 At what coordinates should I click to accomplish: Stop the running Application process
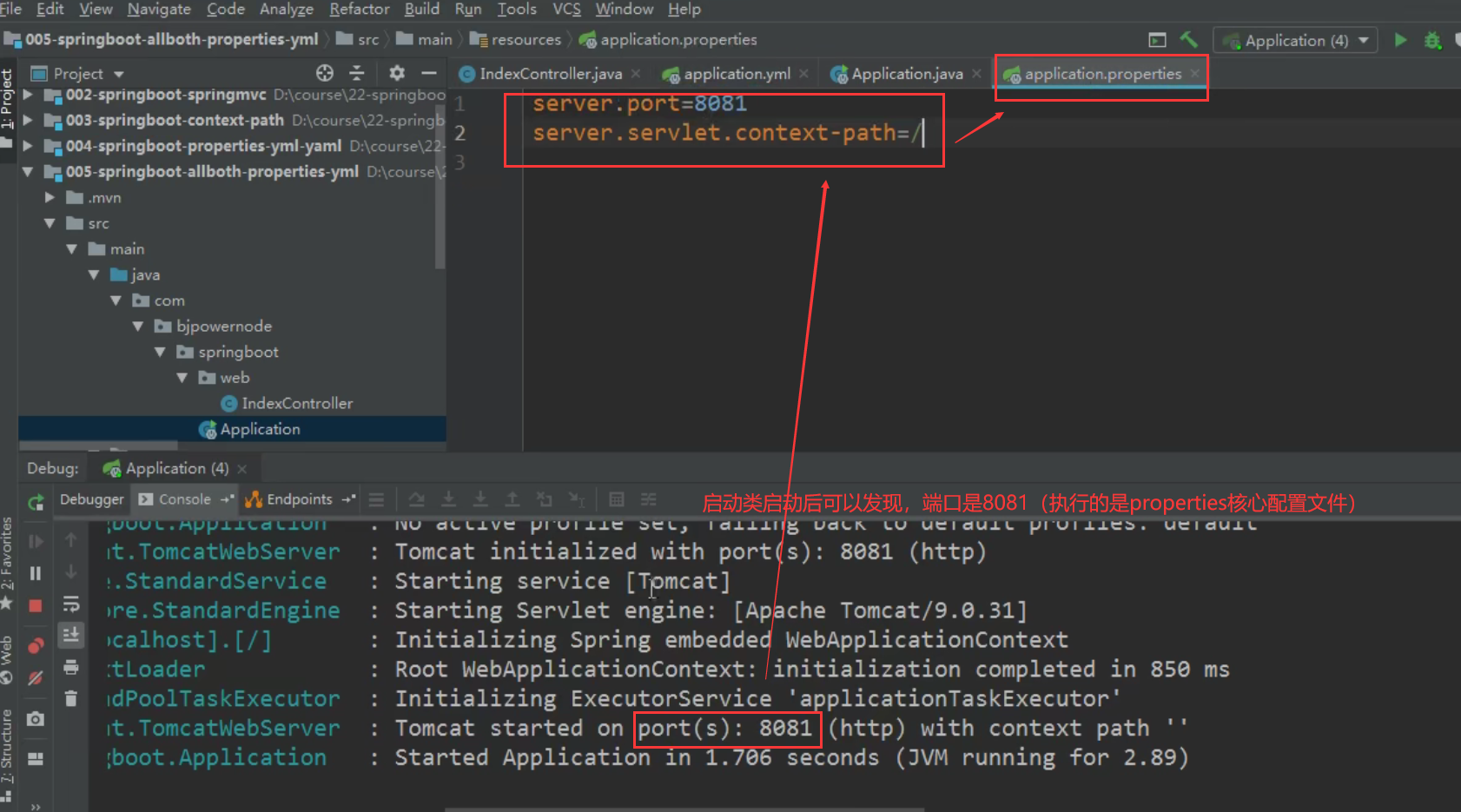click(x=36, y=605)
